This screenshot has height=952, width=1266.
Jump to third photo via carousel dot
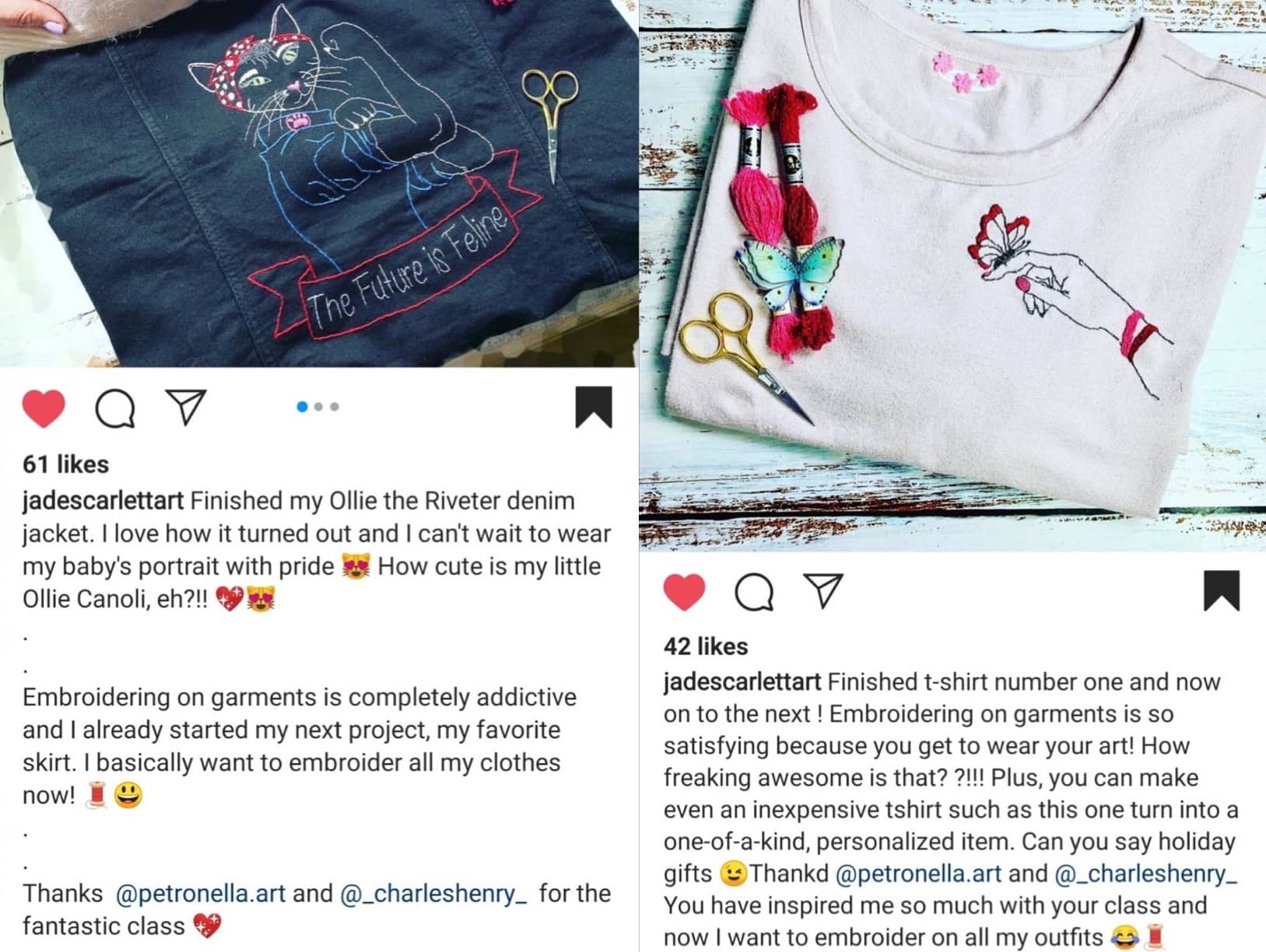click(335, 407)
